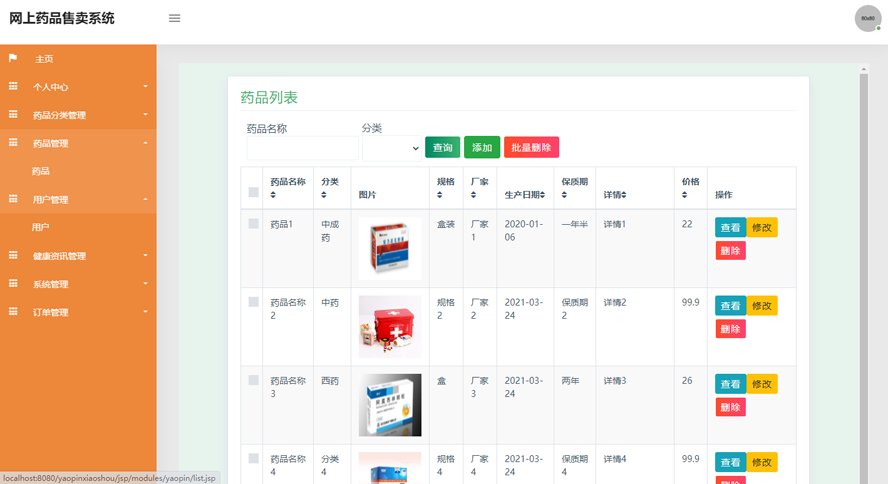Select 个人中心 sidebar label
The height and width of the screenshot is (484, 888).
tap(50, 87)
